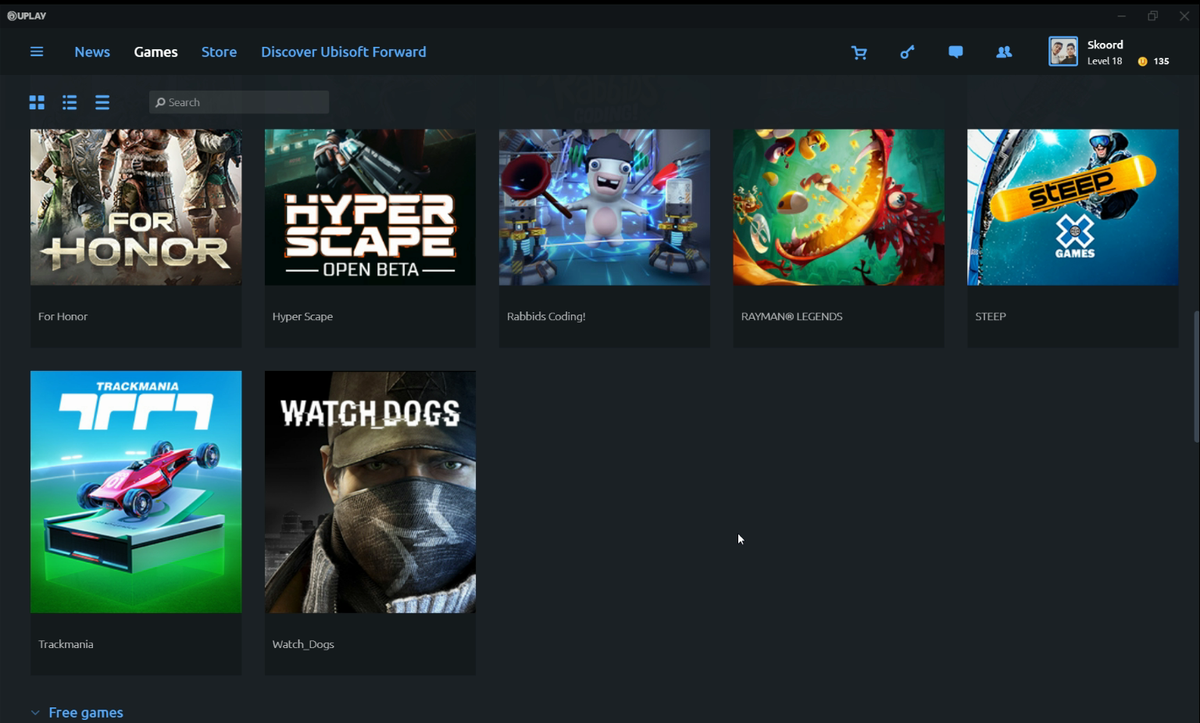The image size is (1200, 723).
Task: Click the Skoord profile avatar
Action: (1063, 52)
